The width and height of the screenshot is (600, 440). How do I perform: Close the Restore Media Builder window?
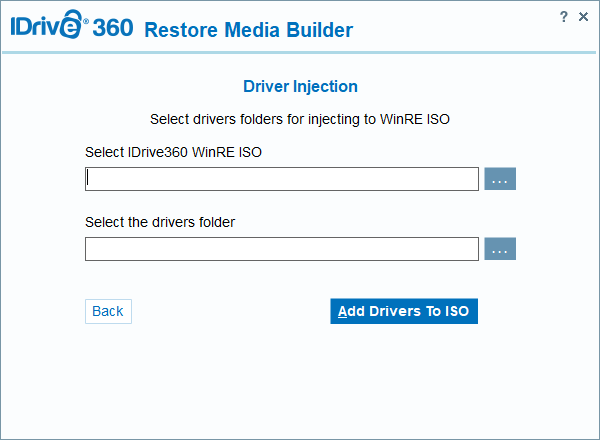[583, 17]
